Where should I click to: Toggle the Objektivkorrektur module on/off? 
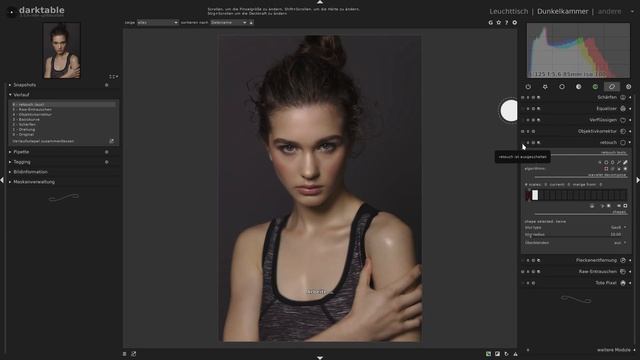[523, 131]
